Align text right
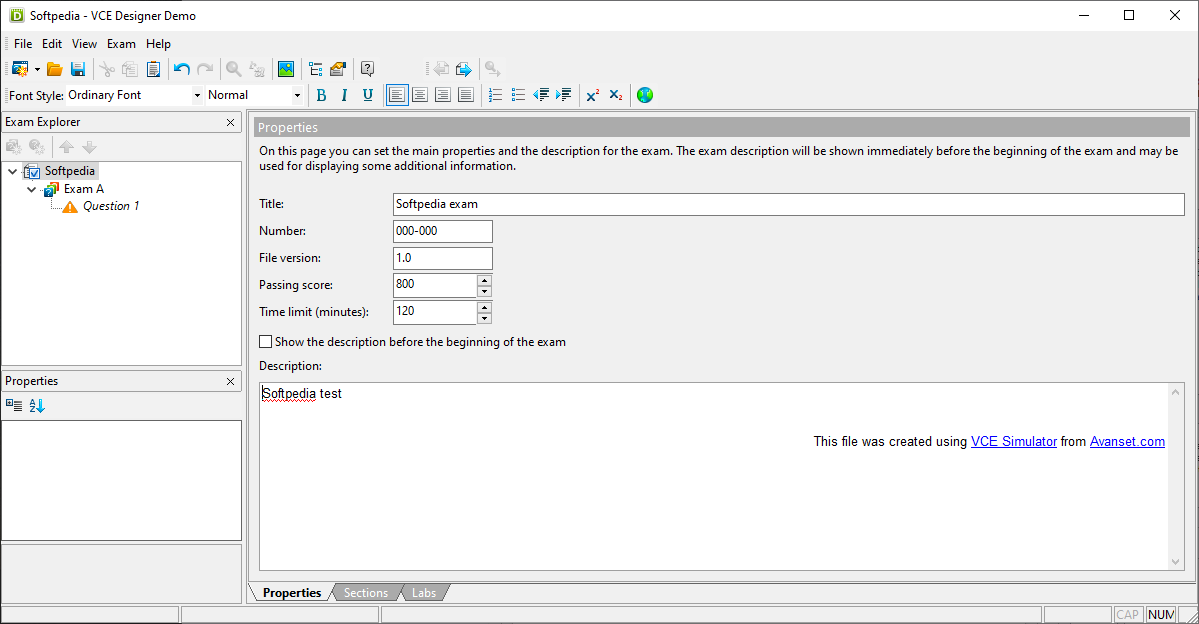Screen dimensions: 1199x624 [x=443, y=96]
